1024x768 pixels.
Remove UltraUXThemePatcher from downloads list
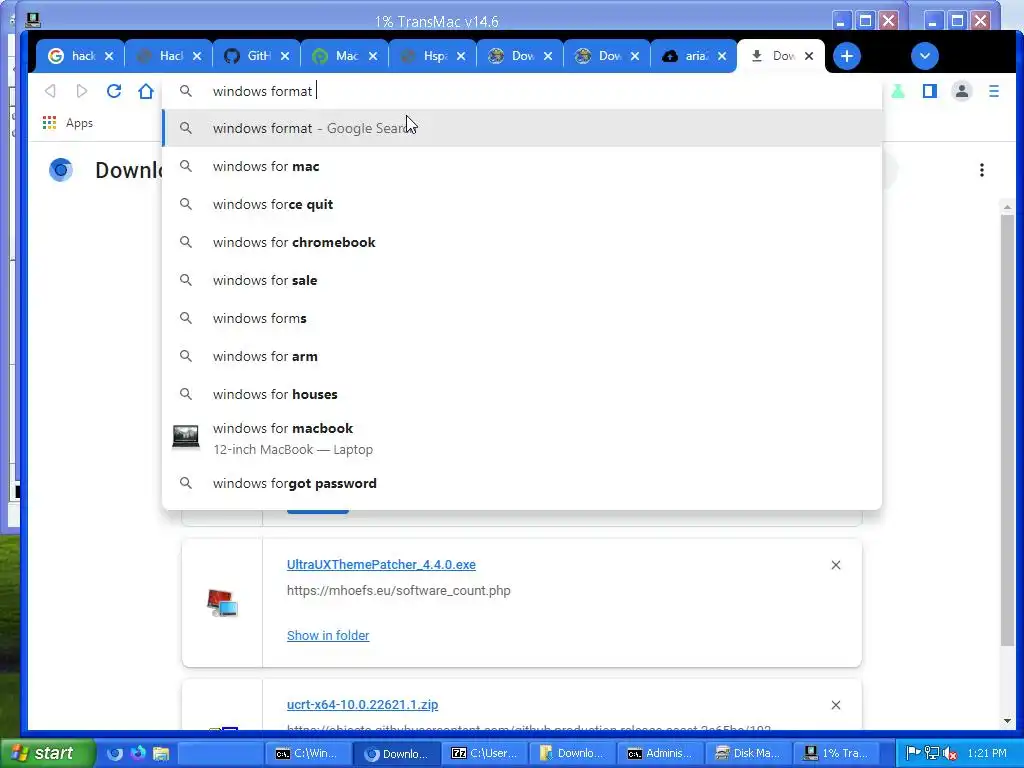pos(836,565)
